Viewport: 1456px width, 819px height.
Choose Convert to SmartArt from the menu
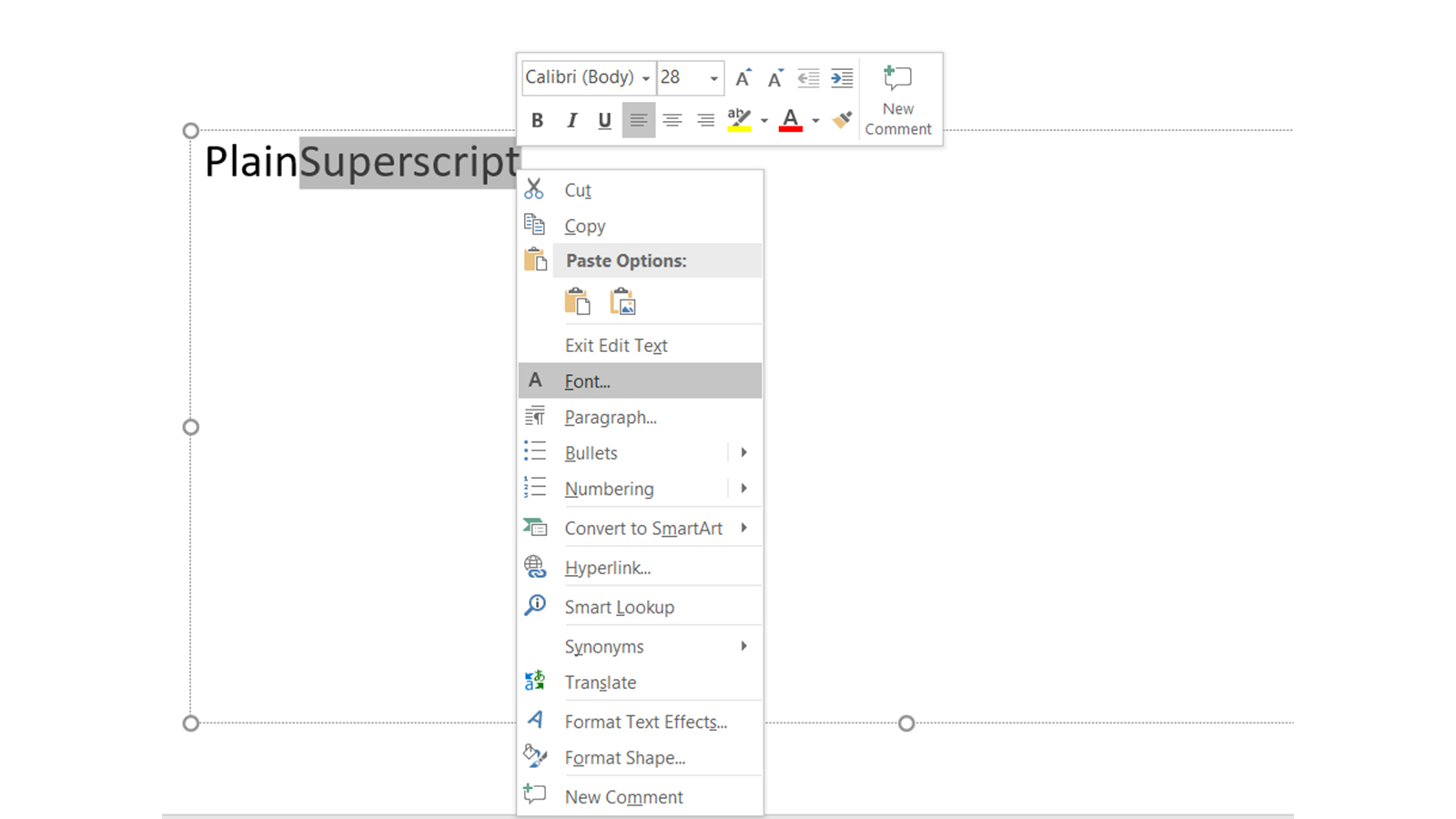[x=643, y=528]
